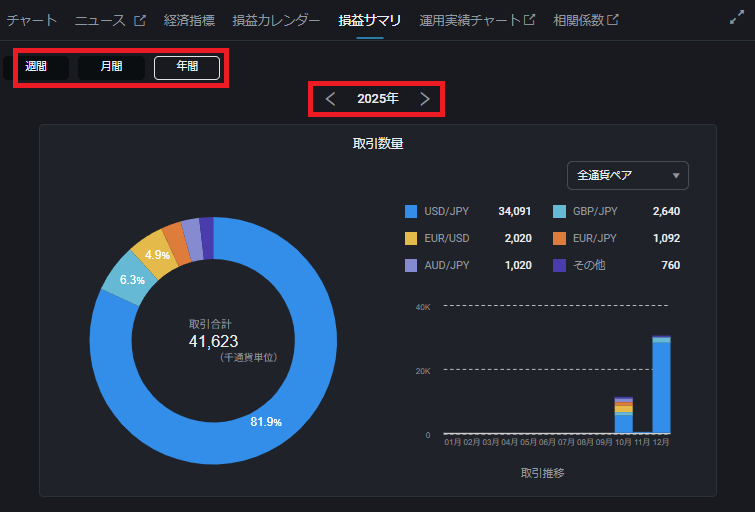Open the チャート tab
Image resolution: width=755 pixels, height=512 pixels.
pyautogui.click(x=32, y=20)
